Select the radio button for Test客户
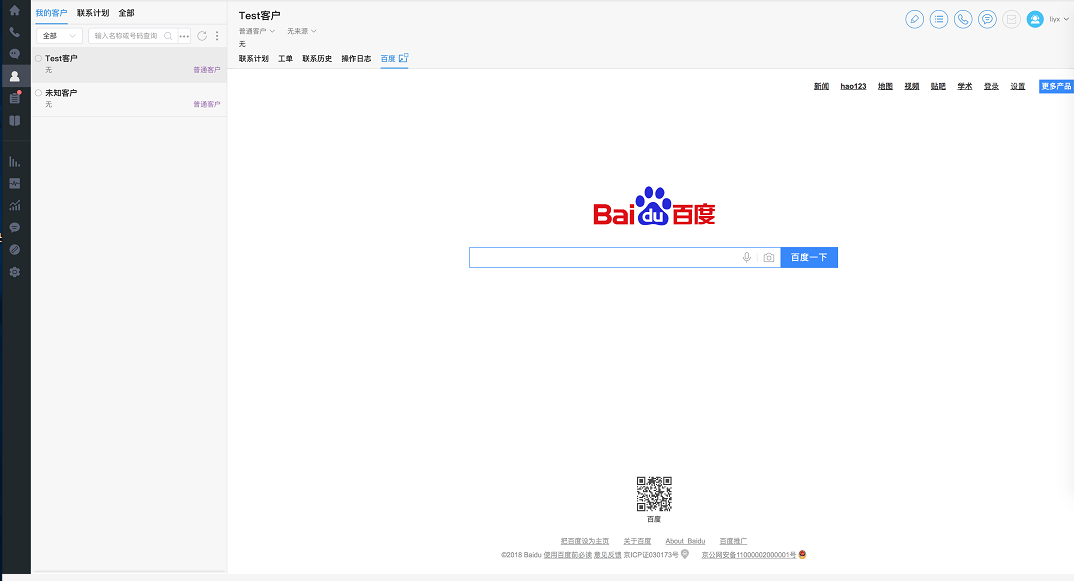The width and height of the screenshot is (1074, 581). (x=38, y=58)
